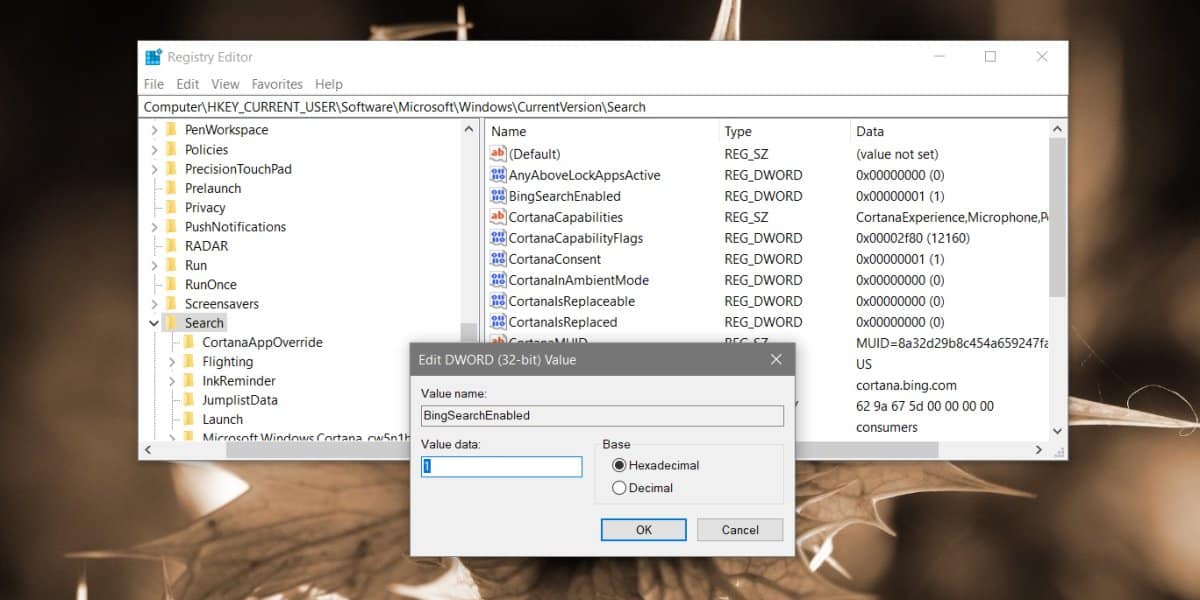Viewport: 1200px width, 600px height.
Task: Select Decimal base radio button
Action: point(619,488)
